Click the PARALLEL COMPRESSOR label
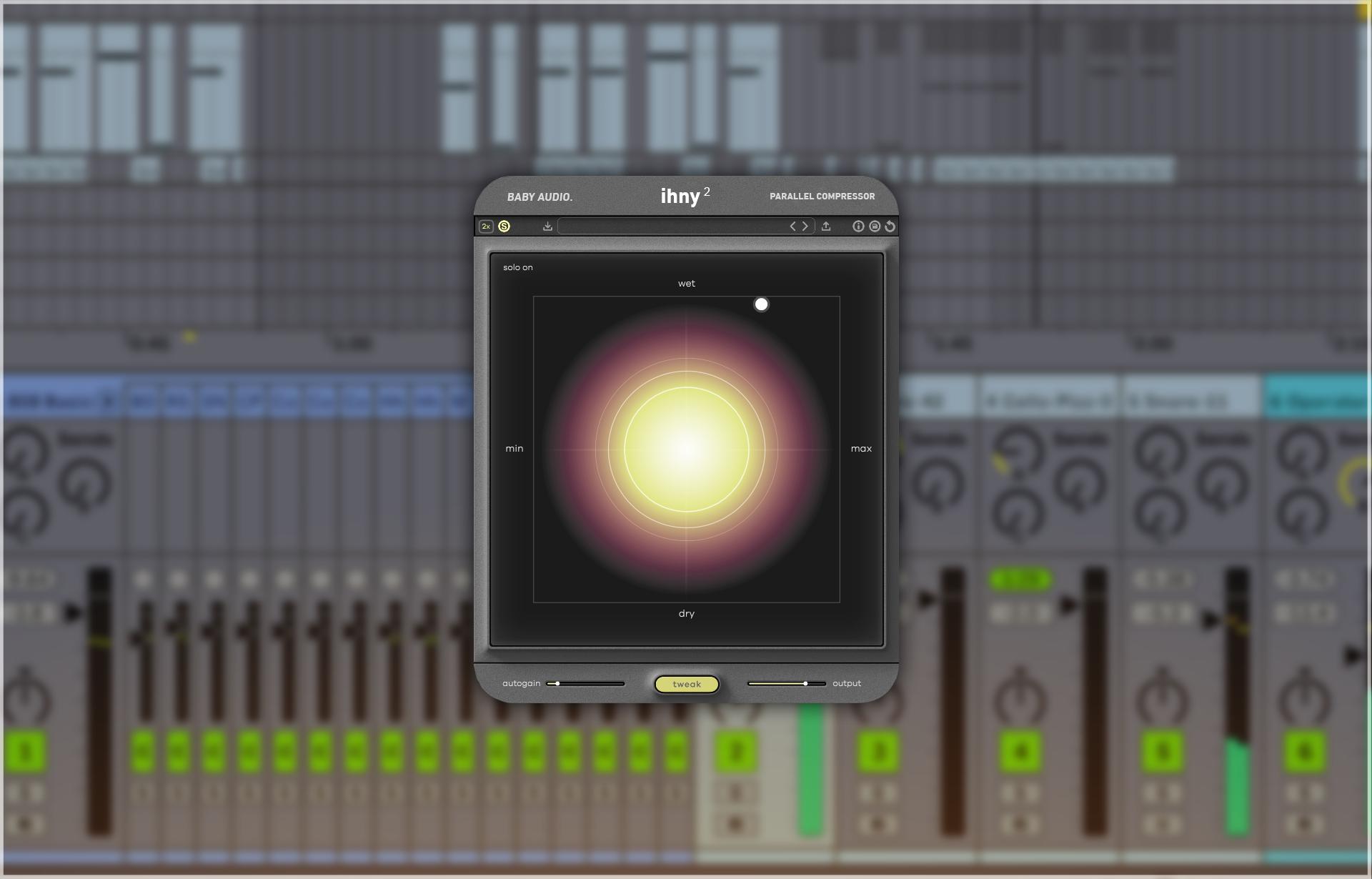The width and height of the screenshot is (1372, 879). point(822,197)
